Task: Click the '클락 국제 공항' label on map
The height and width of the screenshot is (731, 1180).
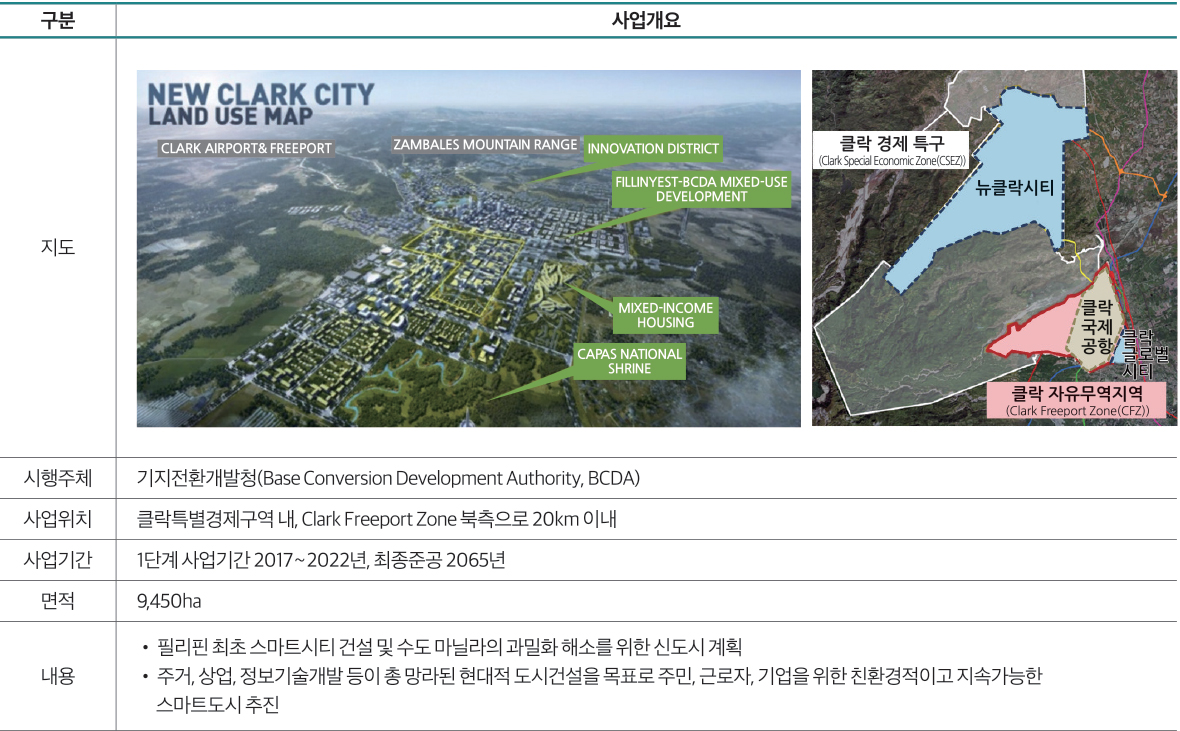Action: pyautogui.click(x=1097, y=327)
